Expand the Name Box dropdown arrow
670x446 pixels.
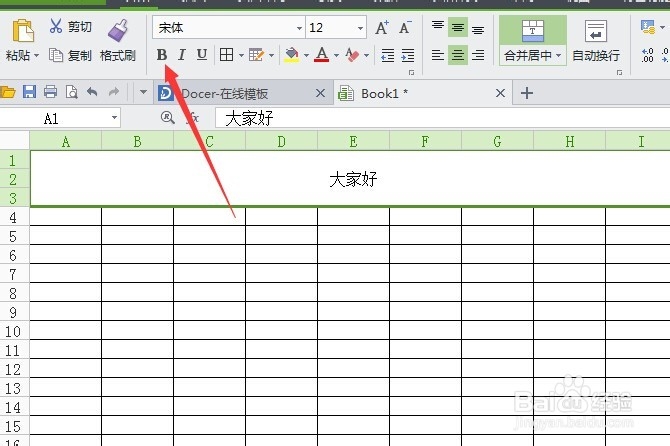pyautogui.click(x=114, y=117)
